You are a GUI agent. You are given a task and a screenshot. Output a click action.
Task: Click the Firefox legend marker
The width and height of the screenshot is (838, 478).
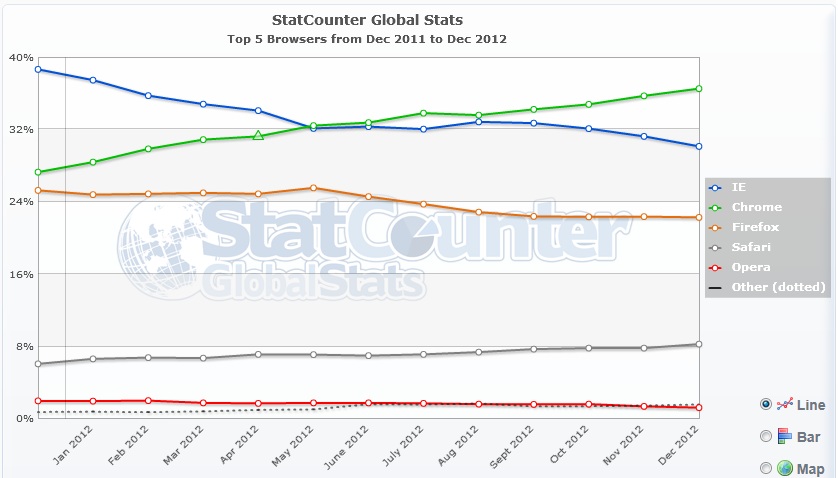point(715,227)
